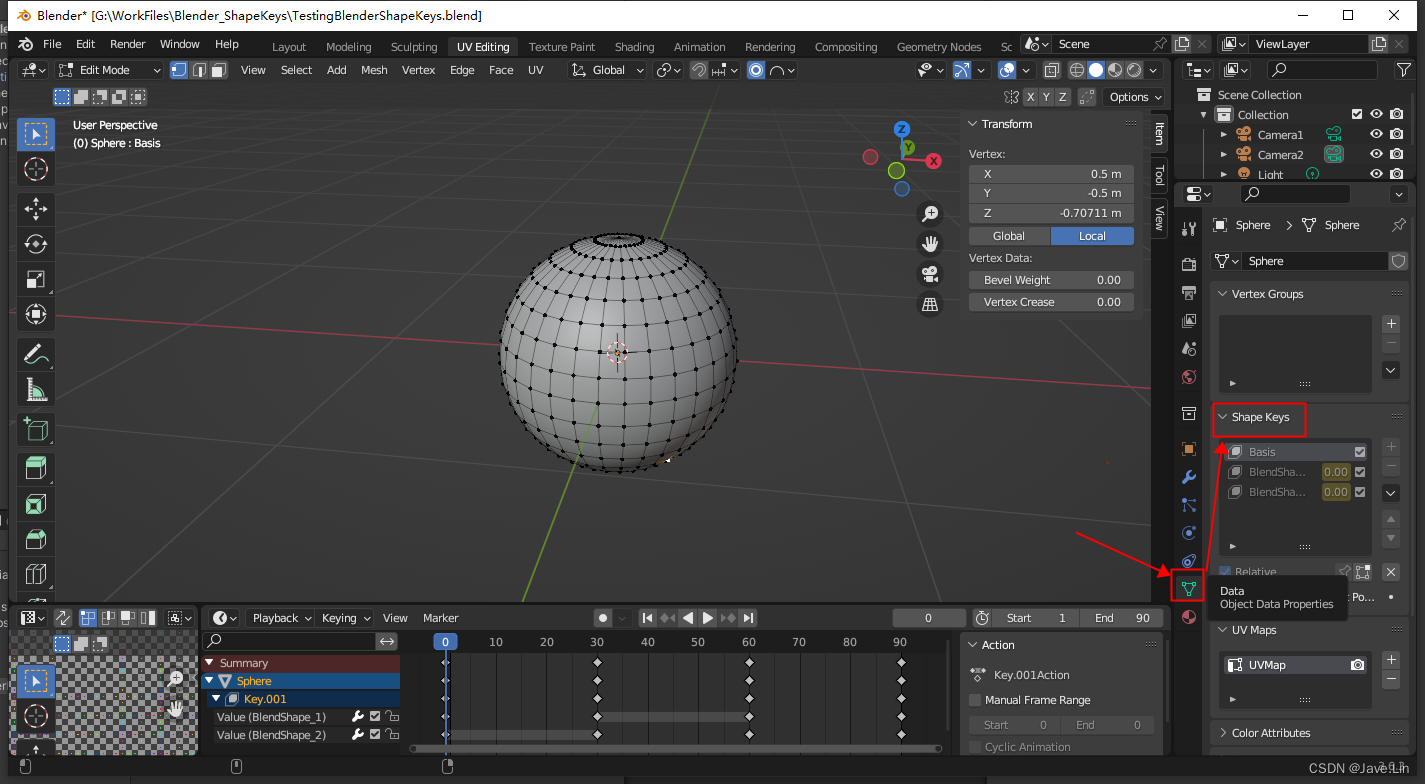Select the Annotate pencil tool
1425x784 pixels.
click(x=36, y=354)
